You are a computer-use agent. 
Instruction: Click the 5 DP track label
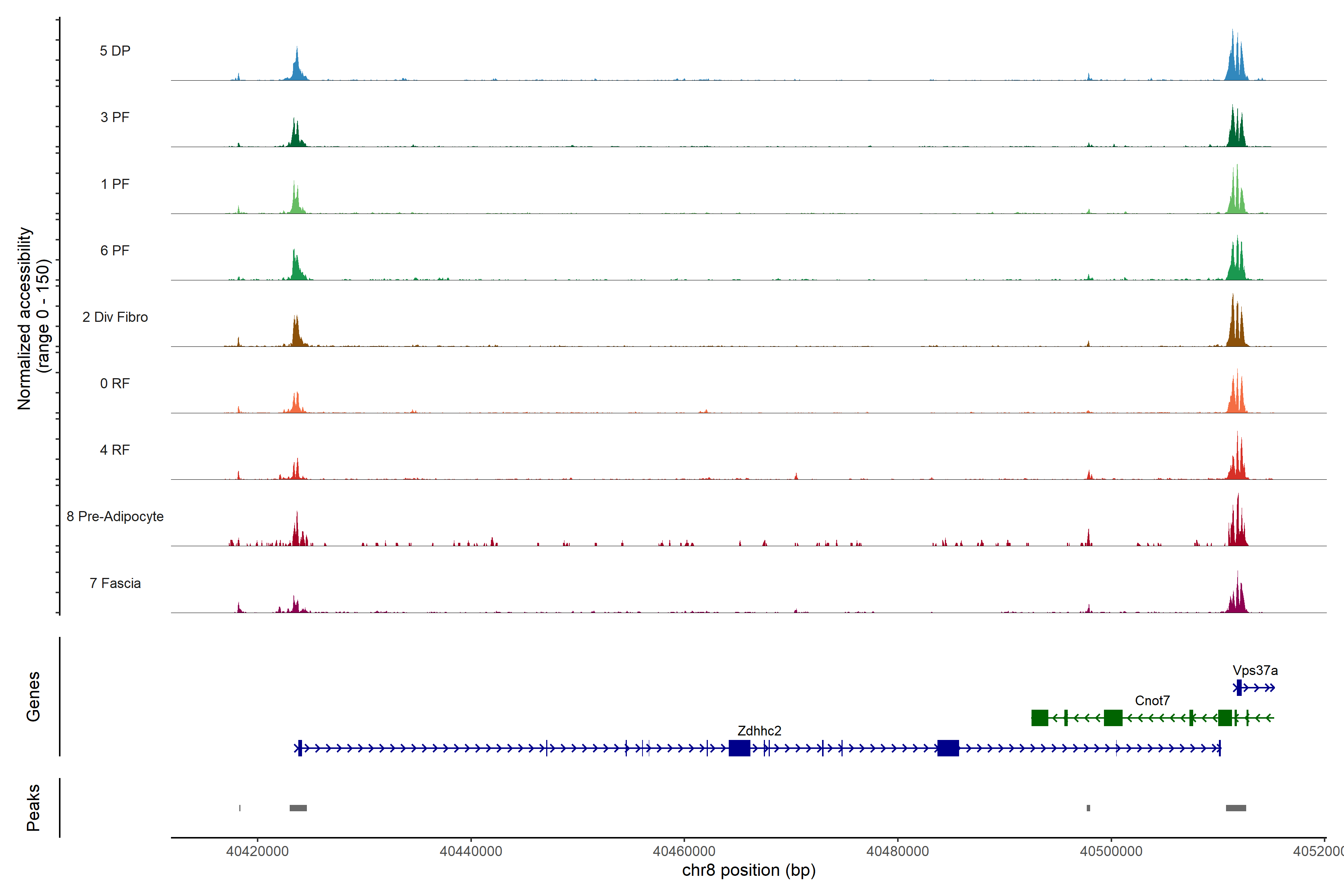pos(115,51)
